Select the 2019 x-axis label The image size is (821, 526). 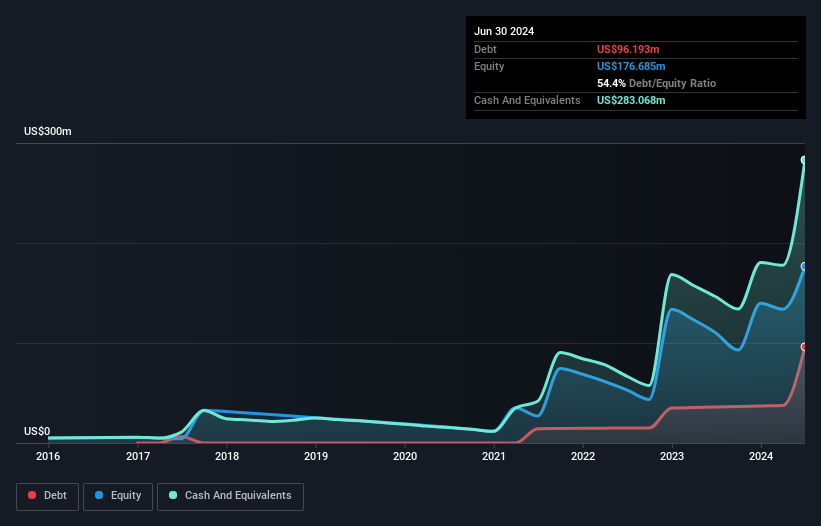click(316, 456)
